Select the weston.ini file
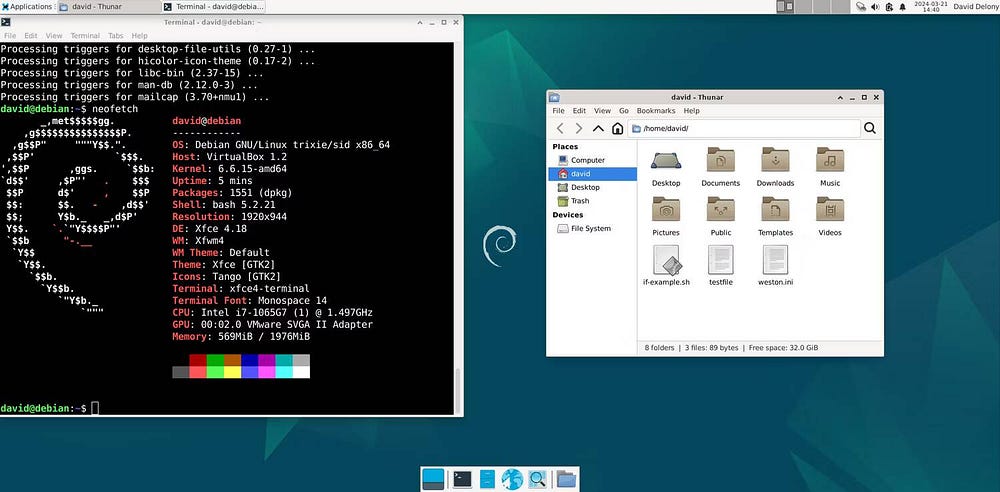This screenshot has width=1000, height=492. point(776,266)
